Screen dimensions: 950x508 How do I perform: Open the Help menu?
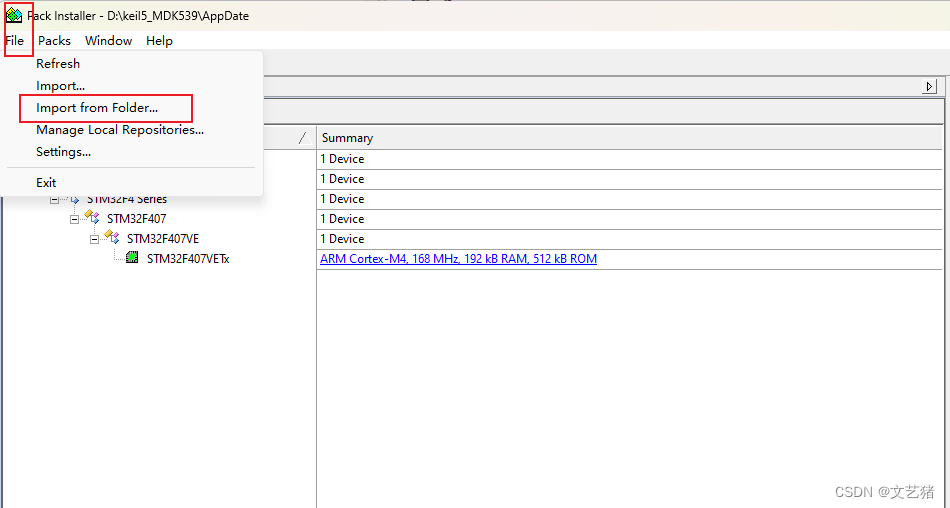(x=159, y=41)
